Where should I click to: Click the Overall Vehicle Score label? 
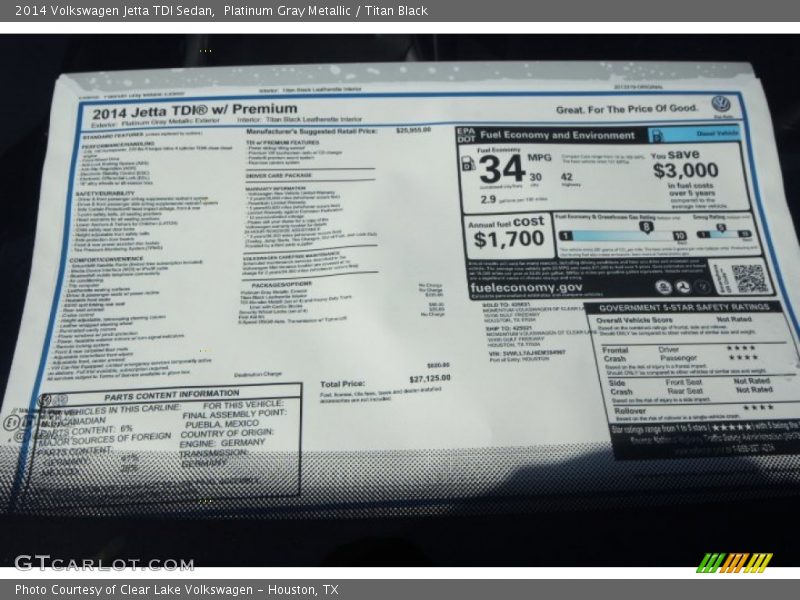[x=634, y=320]
